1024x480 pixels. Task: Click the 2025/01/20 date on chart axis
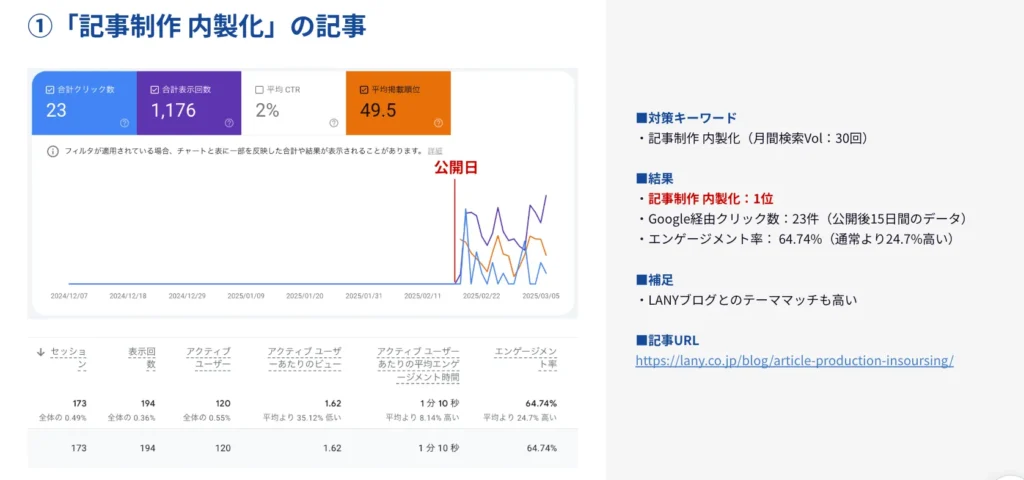click(304, 295)
